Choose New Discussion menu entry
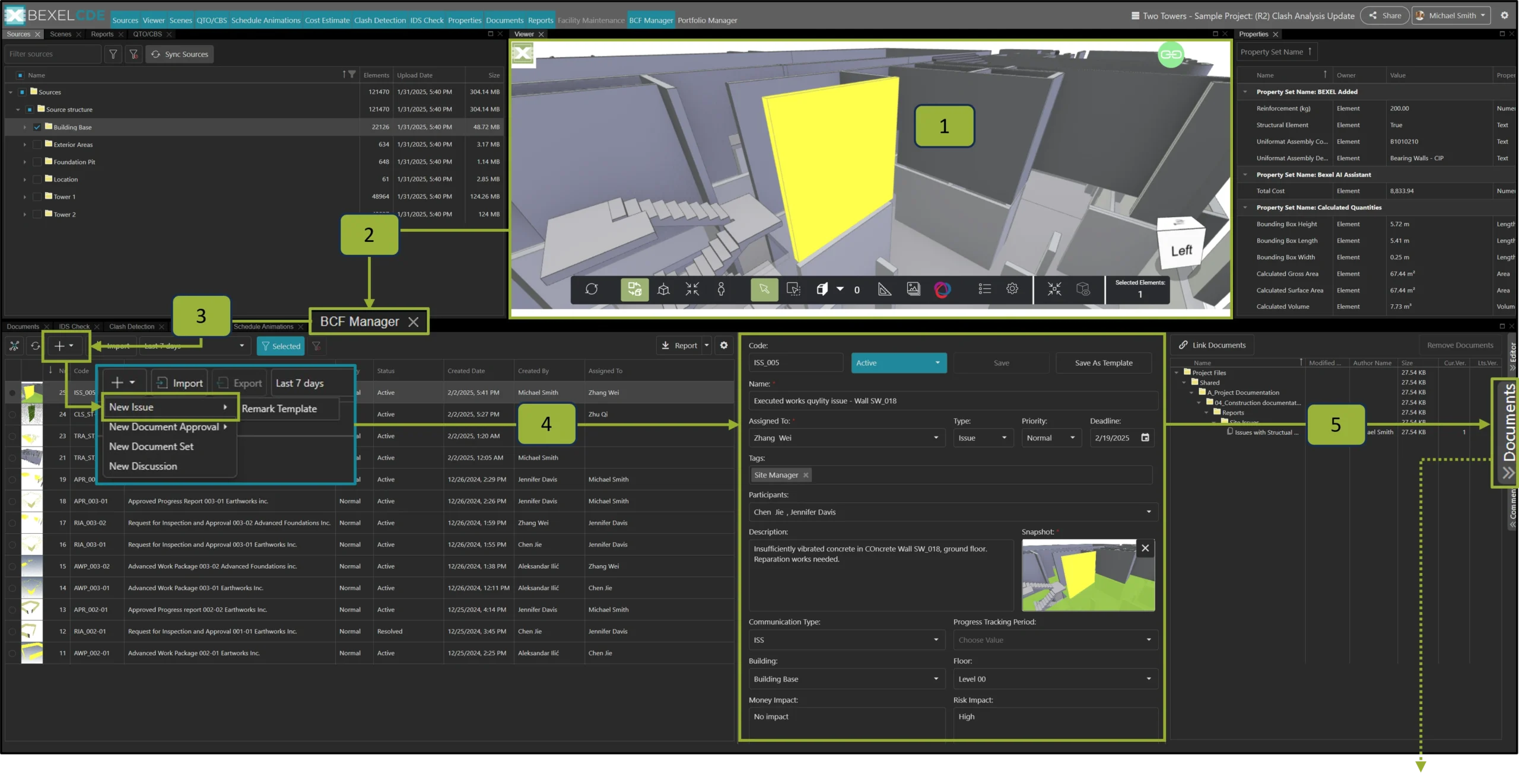 (x=143, y=466)
